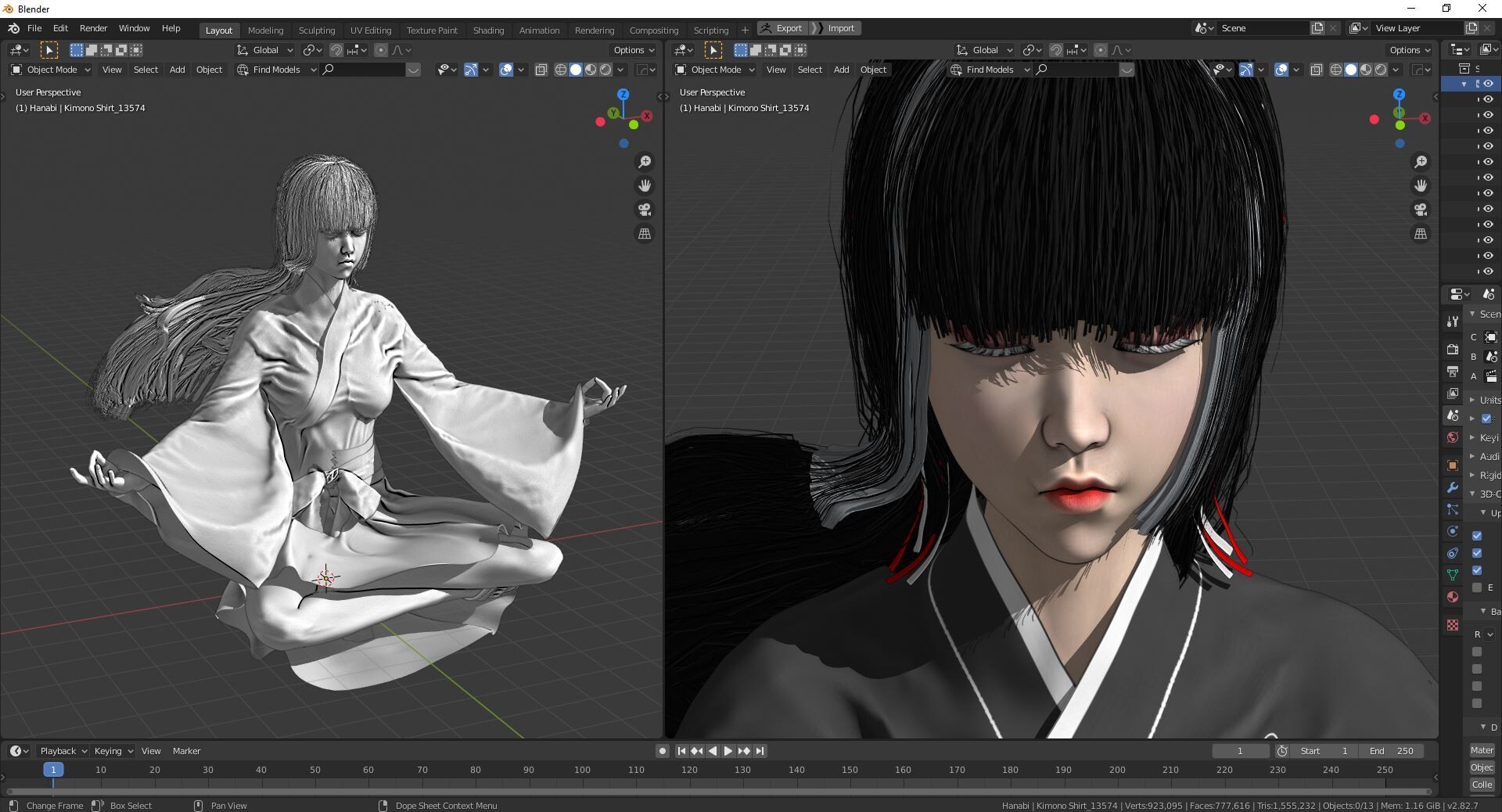Open the Object Data green triangle tab
1502x812 pixels.
(x=1453, y=575)
